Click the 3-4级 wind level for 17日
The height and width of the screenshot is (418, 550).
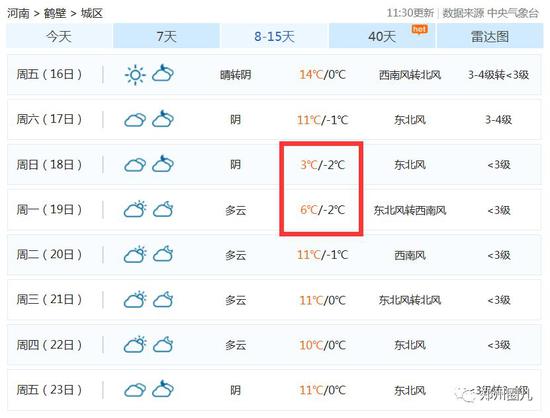point(498,120)
